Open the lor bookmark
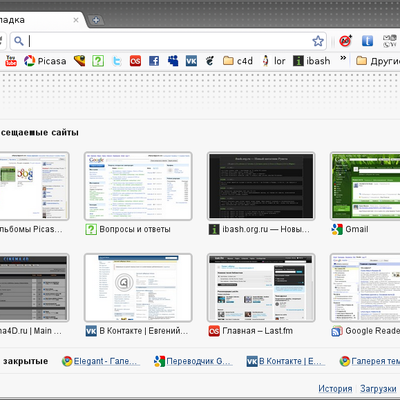Screen dimensions: 400x400 [x=273, y=61]
